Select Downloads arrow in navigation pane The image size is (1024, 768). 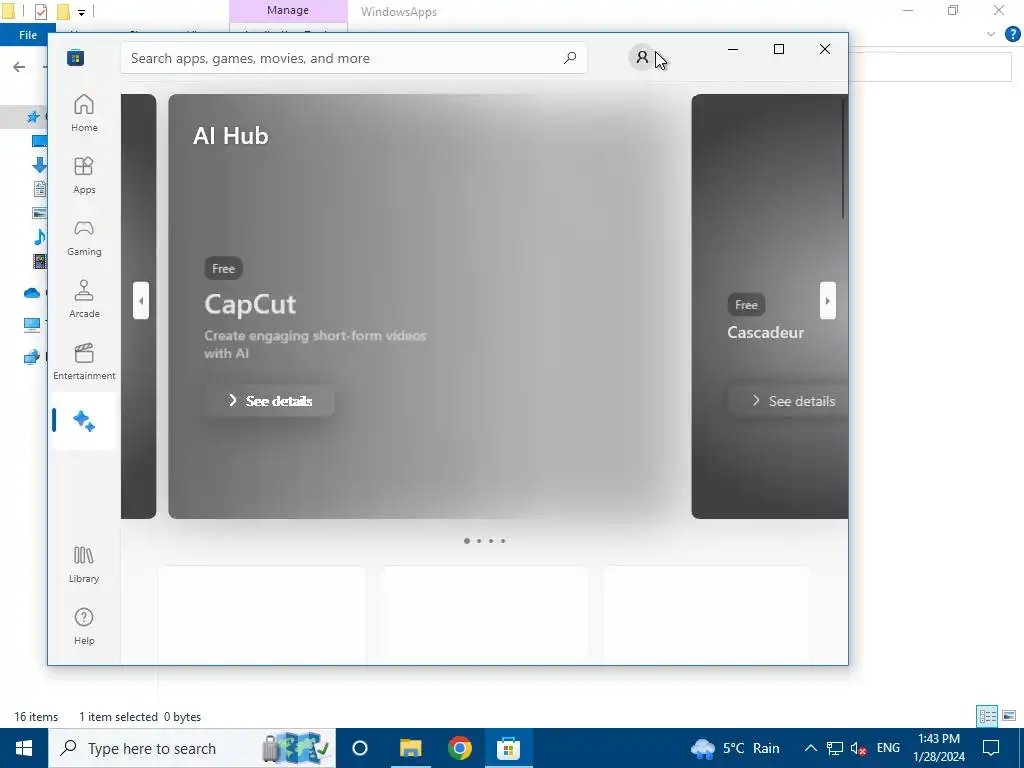pos(39,165)
